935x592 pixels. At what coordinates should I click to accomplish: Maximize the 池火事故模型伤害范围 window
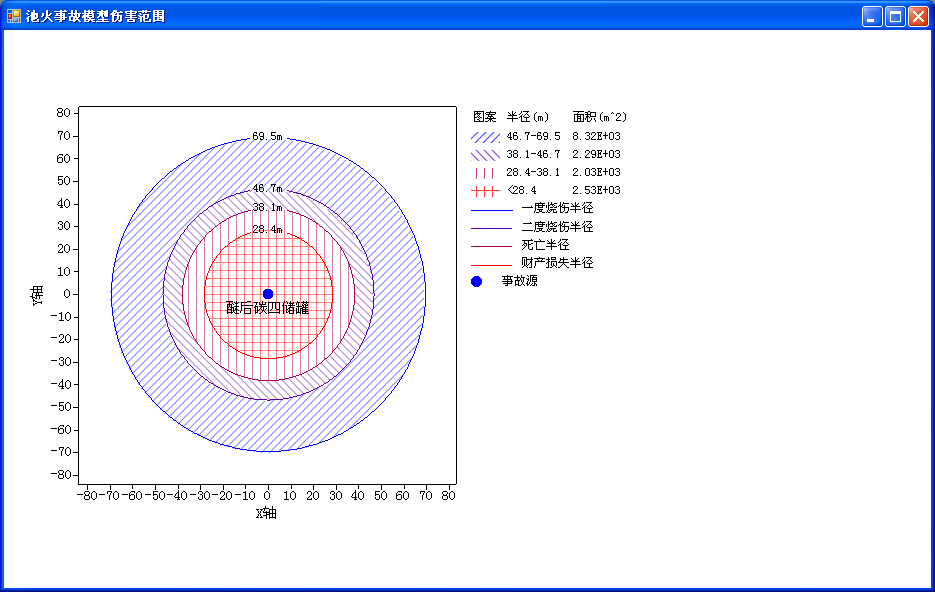click(895, 16)
